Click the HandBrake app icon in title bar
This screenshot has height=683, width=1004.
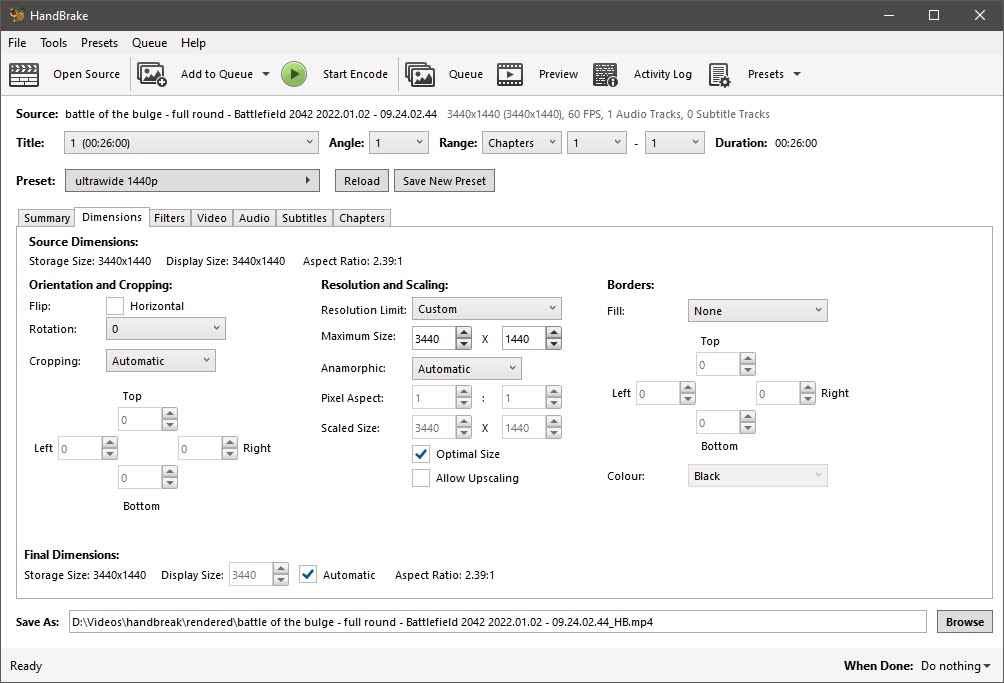point(16,15)
